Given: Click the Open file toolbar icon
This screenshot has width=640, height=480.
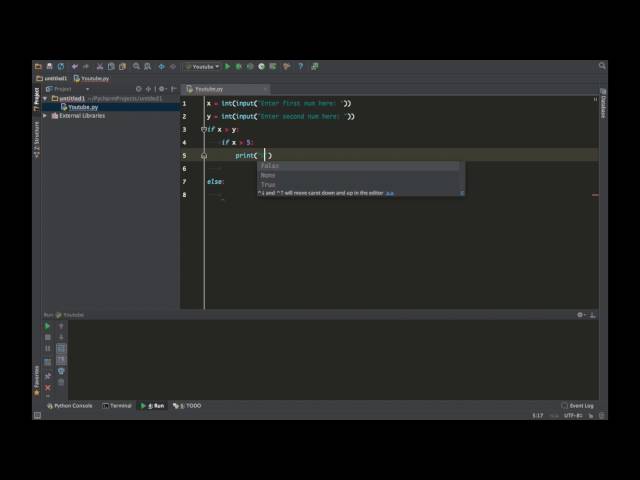Looking at the screenshot, I should [38, 66].
